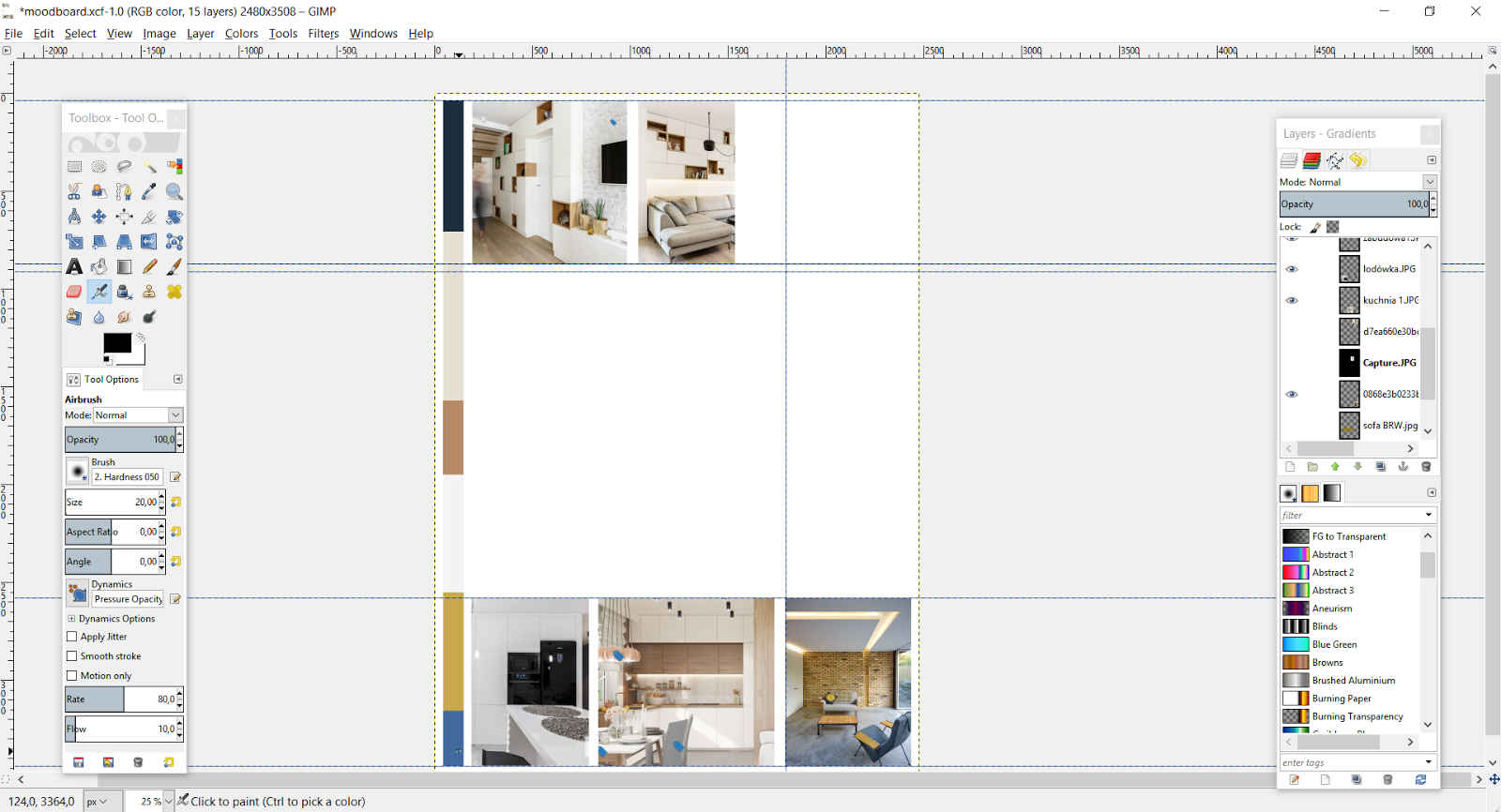
Task: Open the gradient filter dropdown
Action: pyautogui.click(x=1429, y=515)
